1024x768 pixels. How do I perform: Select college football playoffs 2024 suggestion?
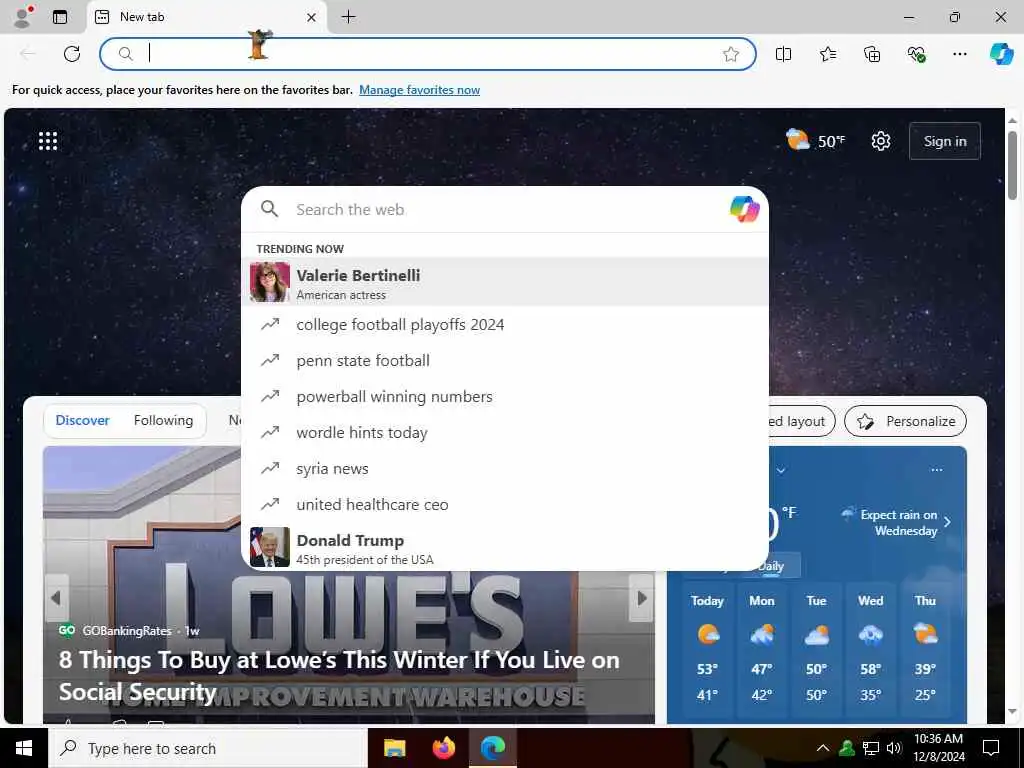[505, 325]
